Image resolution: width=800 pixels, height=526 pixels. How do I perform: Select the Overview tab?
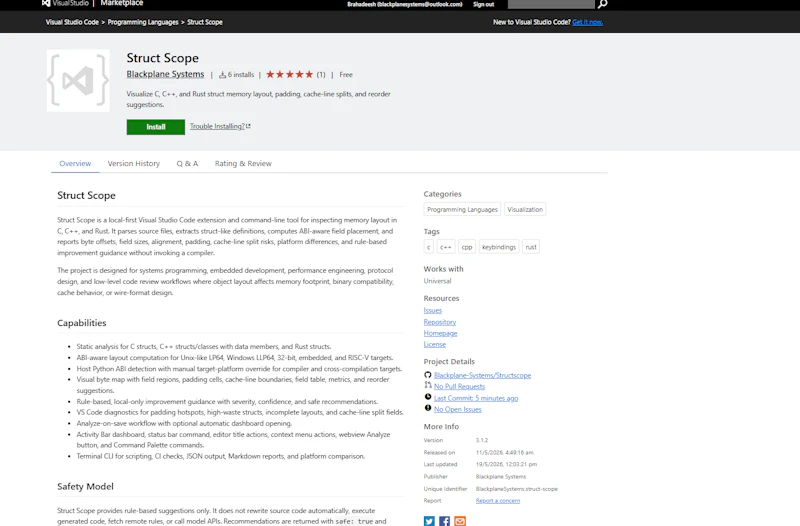pos(75,163)
